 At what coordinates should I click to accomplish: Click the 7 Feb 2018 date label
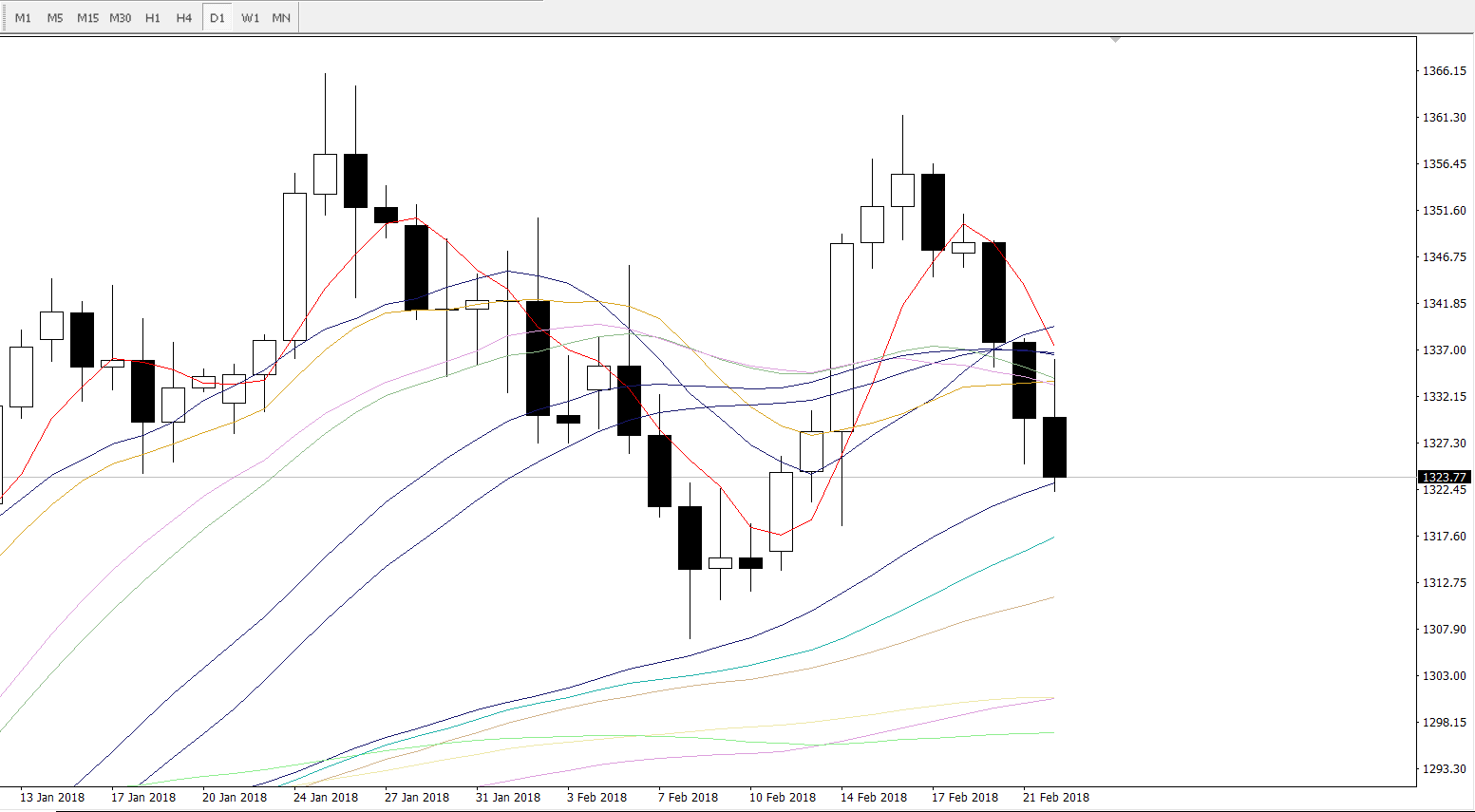(x=690, y=798)
